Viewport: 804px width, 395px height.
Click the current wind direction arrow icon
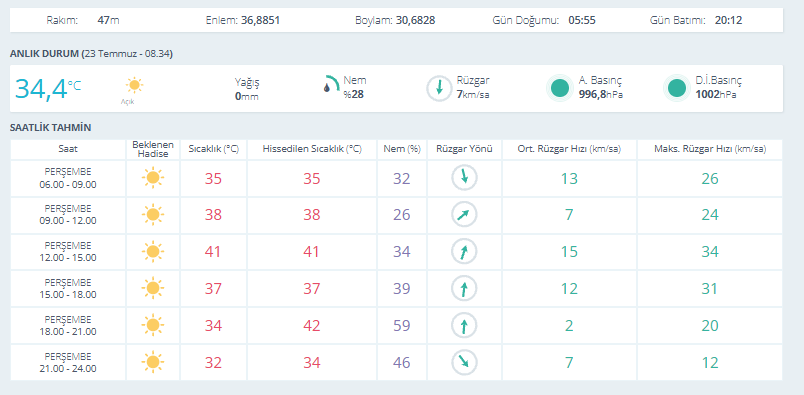point(439,88)
